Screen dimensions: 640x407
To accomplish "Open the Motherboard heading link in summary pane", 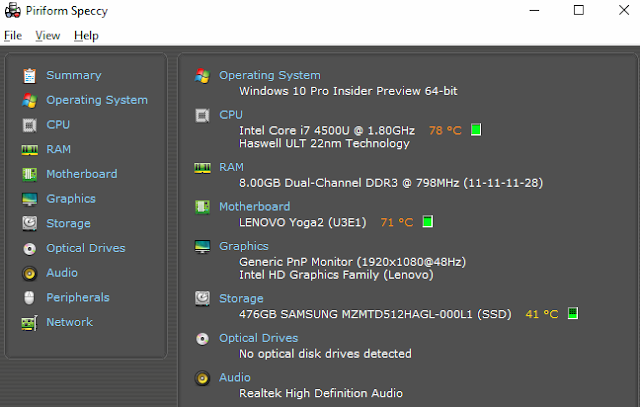I will 254,207.
